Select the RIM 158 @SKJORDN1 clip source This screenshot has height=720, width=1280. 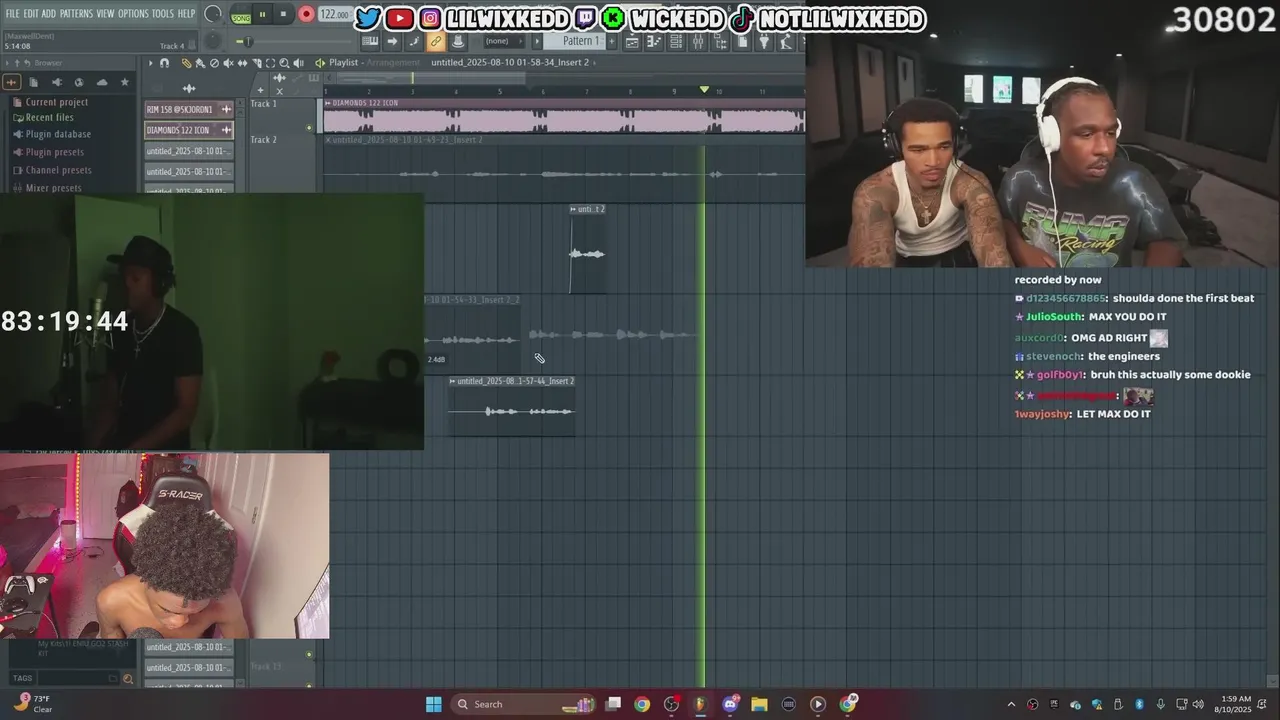point(188,109)
